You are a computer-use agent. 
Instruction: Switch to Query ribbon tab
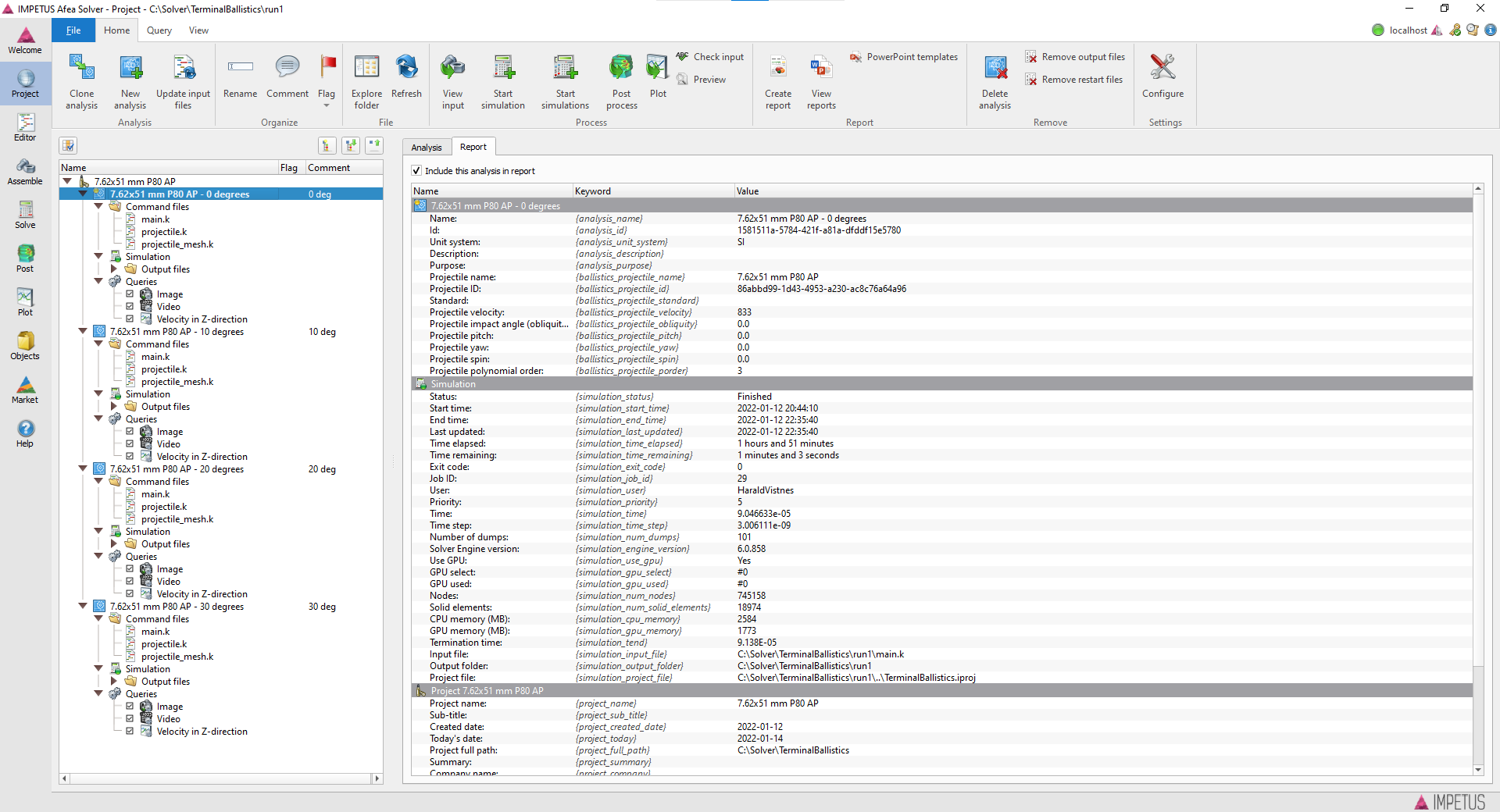(159, 30)
